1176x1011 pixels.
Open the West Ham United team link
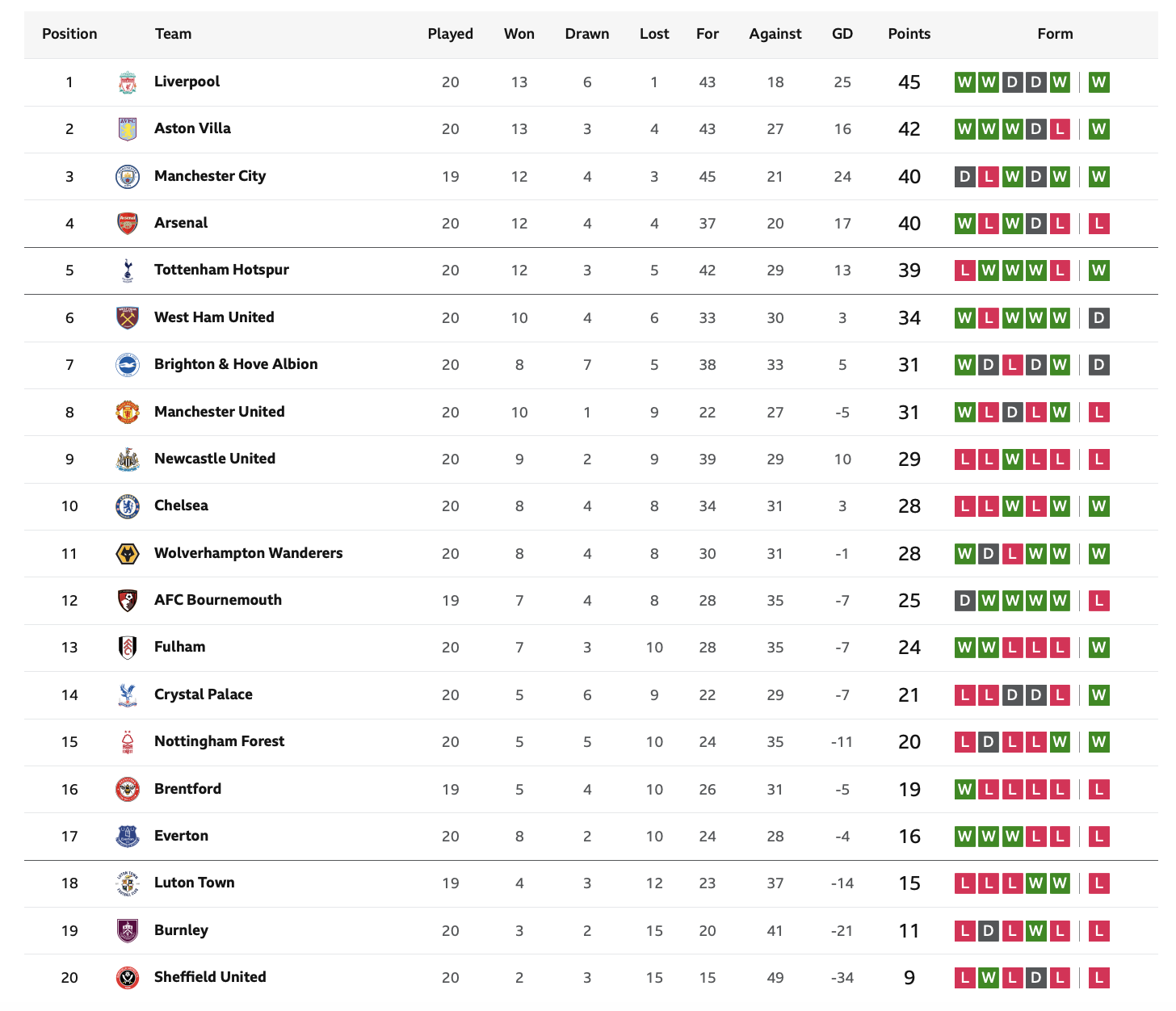click(x=214, y=317)
